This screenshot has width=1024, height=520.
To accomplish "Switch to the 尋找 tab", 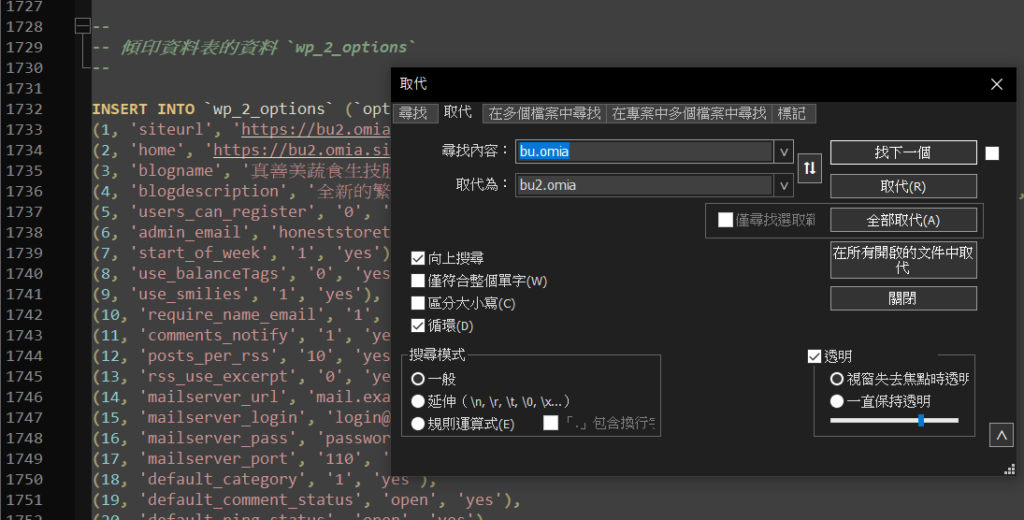I will point(413,113).
